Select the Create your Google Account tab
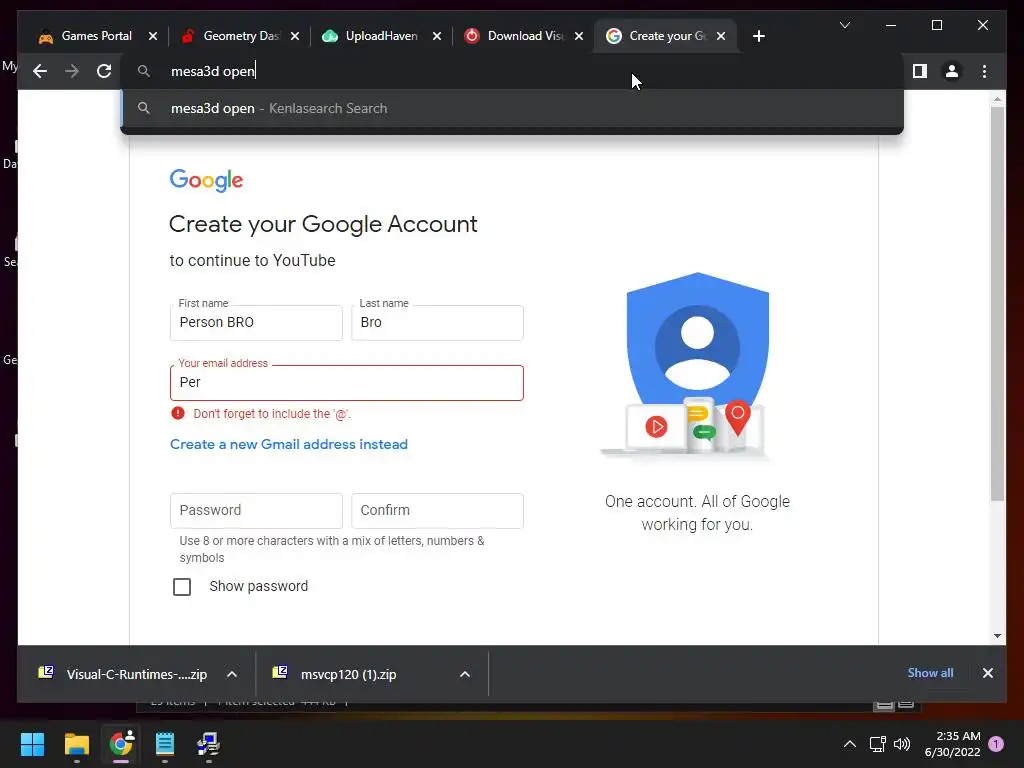Image resolution: width=1024 pixels, height=768 pixels. click(657, 36)
